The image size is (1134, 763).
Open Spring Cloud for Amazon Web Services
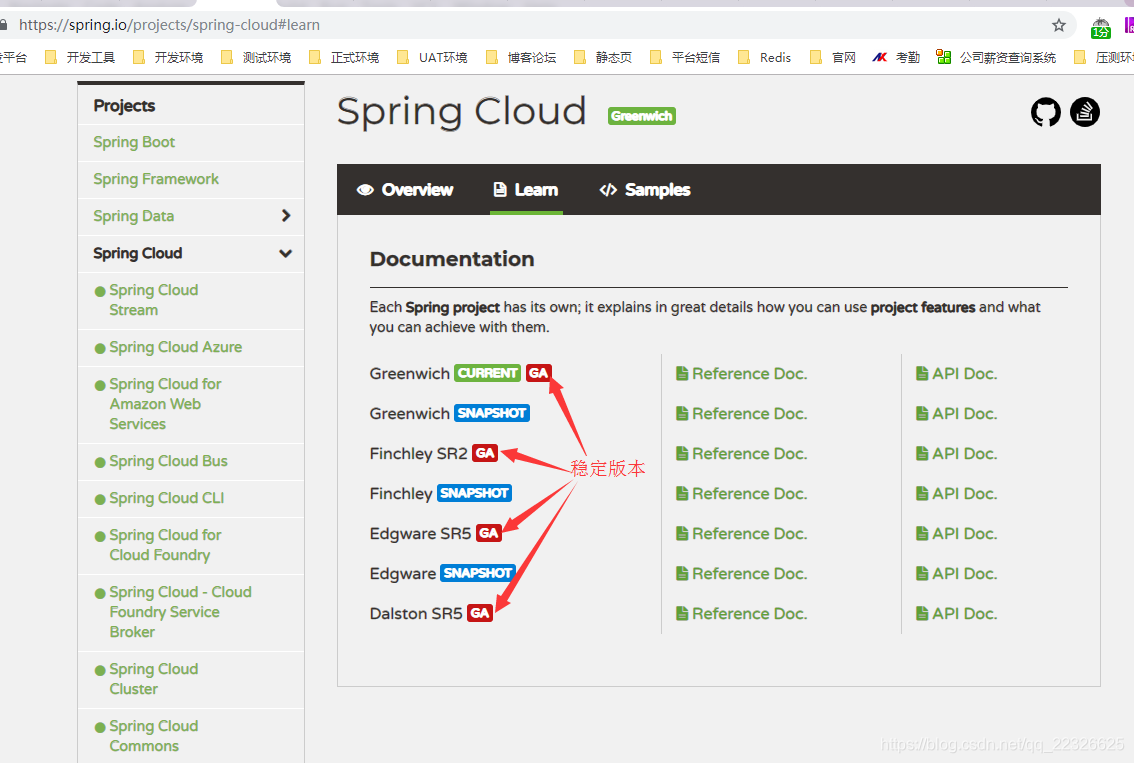(x=165, y=404)
